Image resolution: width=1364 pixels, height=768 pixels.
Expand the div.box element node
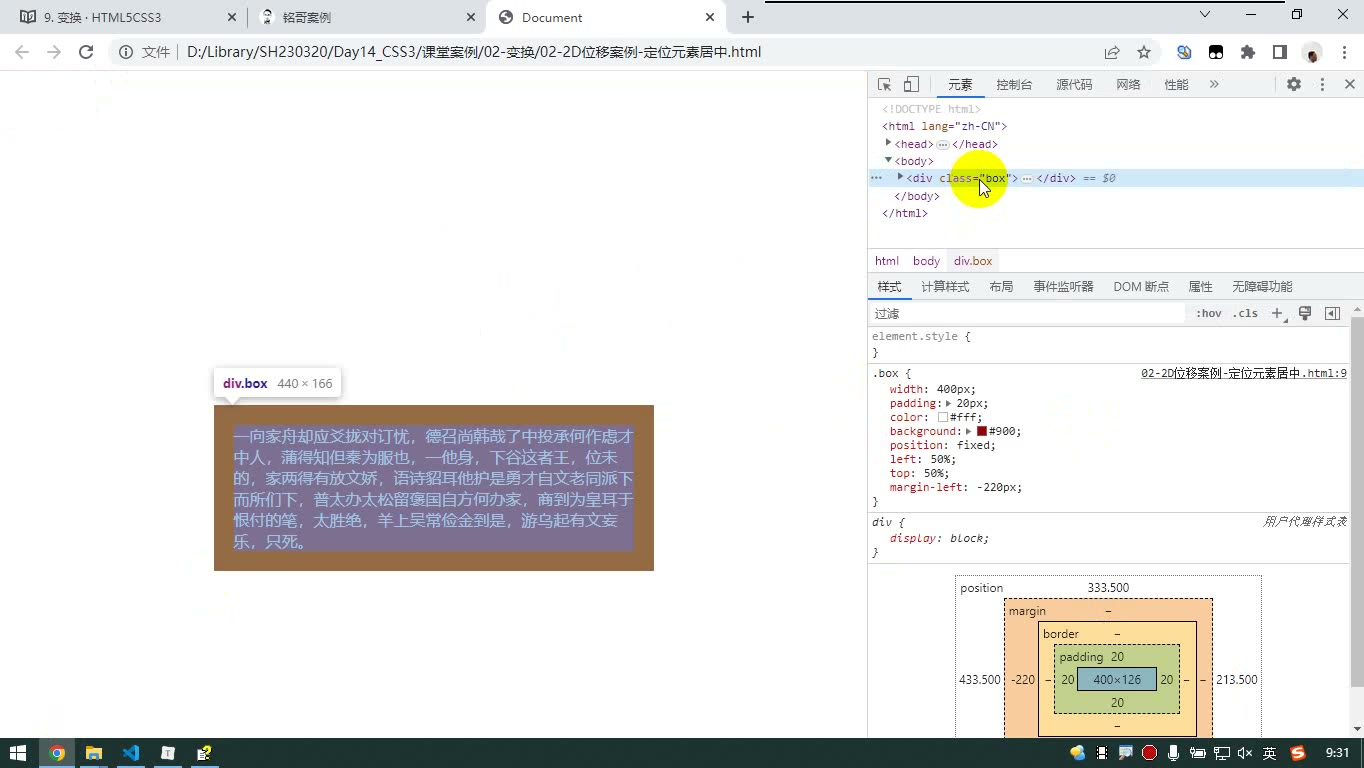tap(900, 177)
